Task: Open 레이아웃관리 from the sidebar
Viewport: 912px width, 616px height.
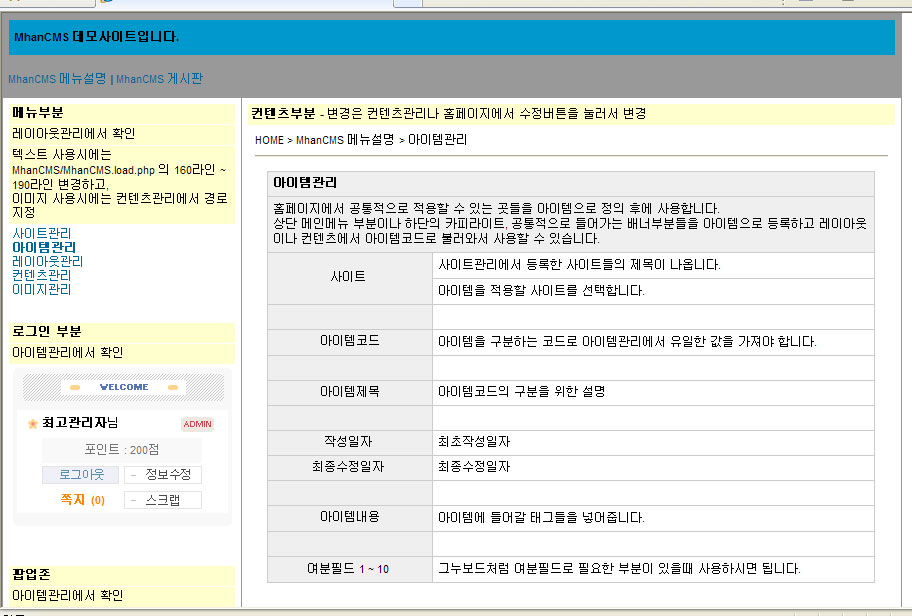Action: (47, 261)
